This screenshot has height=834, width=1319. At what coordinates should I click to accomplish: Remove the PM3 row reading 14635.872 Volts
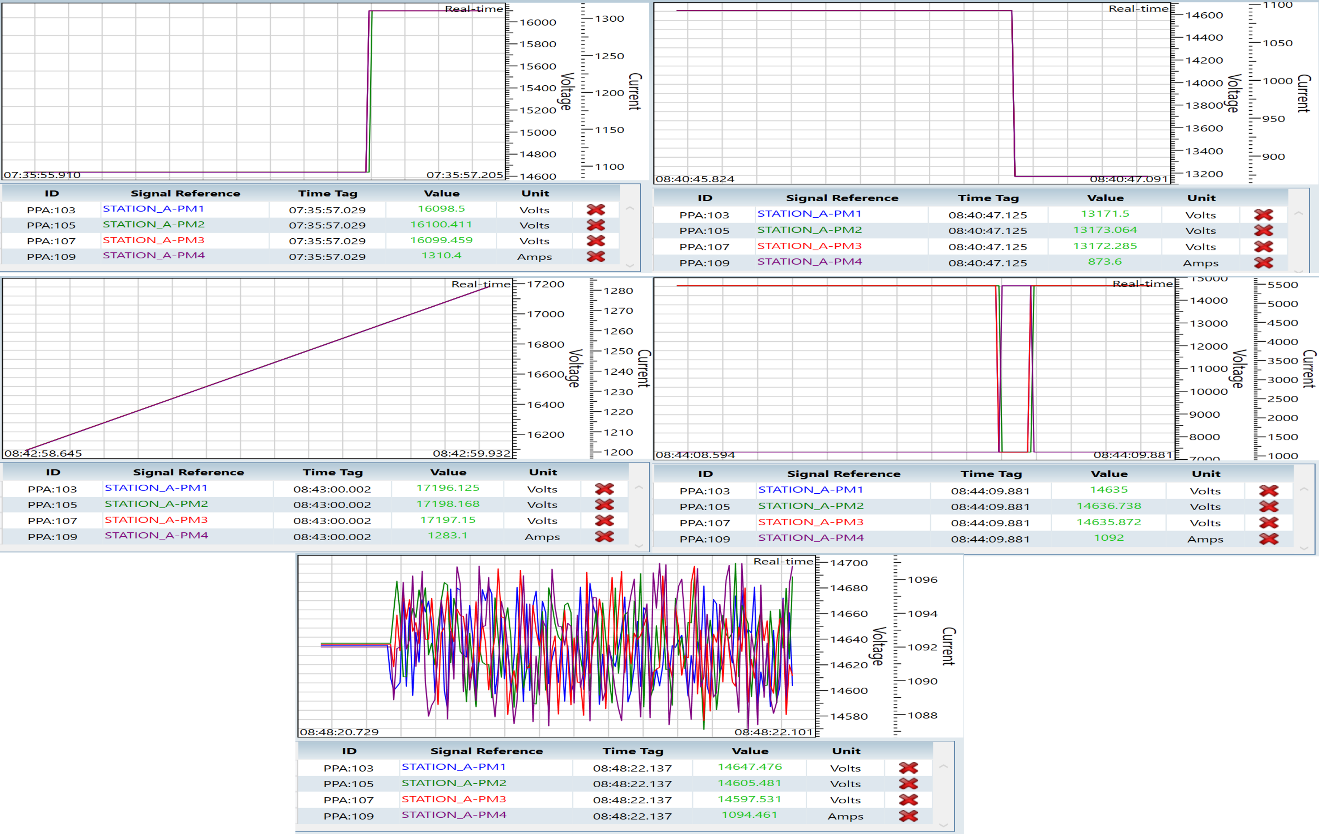[1269, 523]
